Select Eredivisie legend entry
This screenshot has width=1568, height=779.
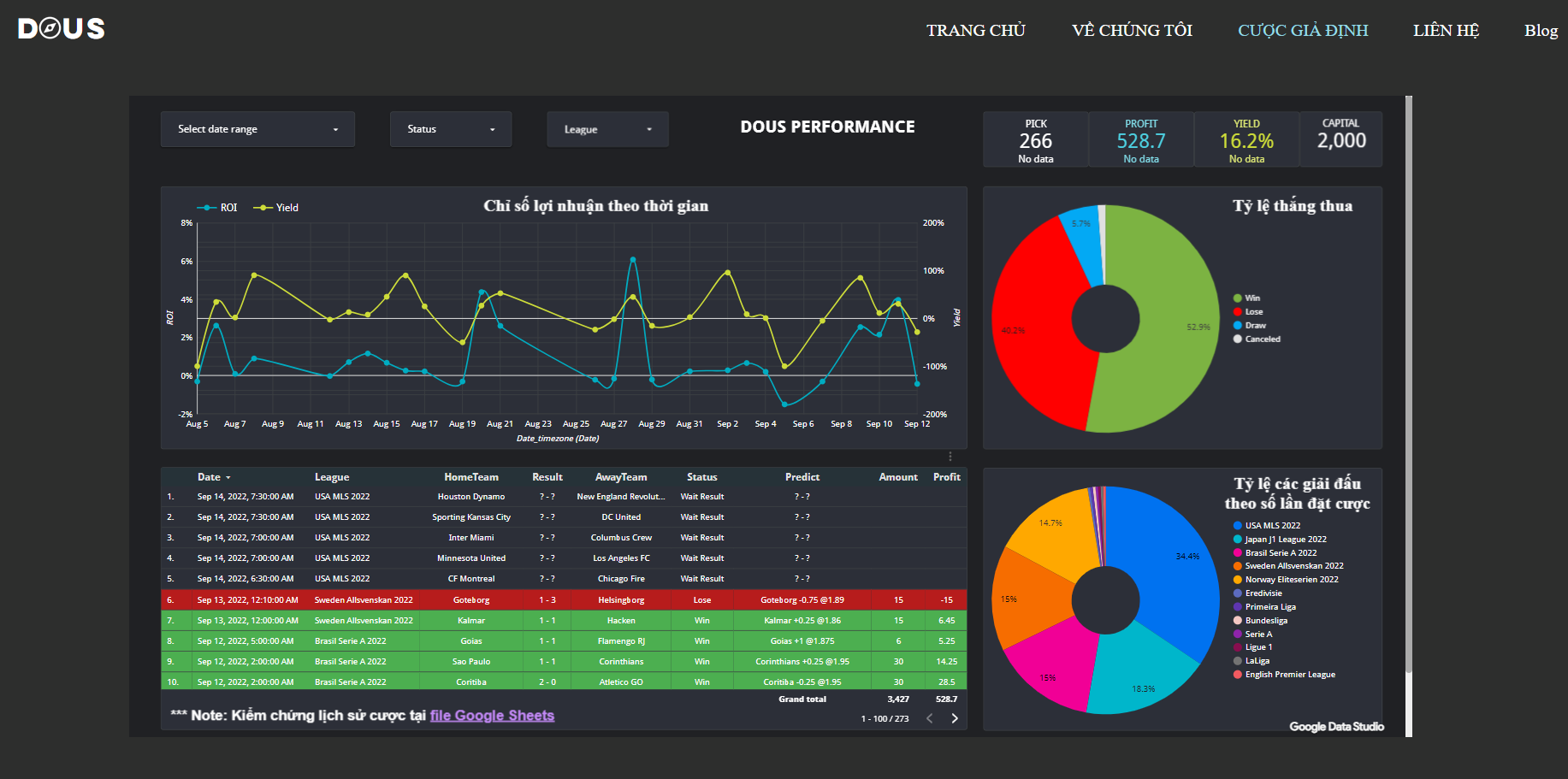point(1257,593)
